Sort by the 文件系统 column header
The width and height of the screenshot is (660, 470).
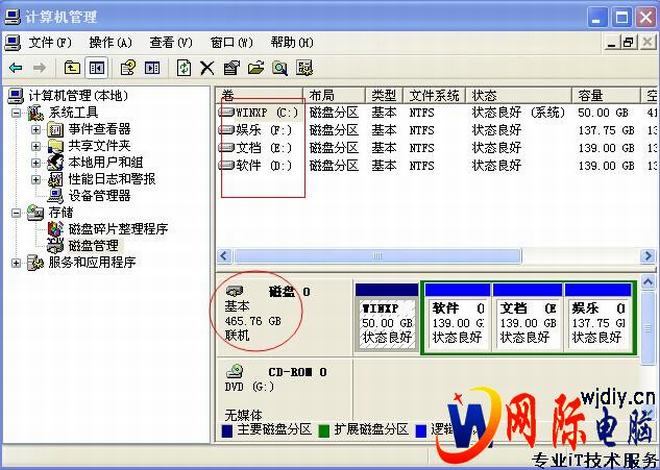click(x=434, y=95)
